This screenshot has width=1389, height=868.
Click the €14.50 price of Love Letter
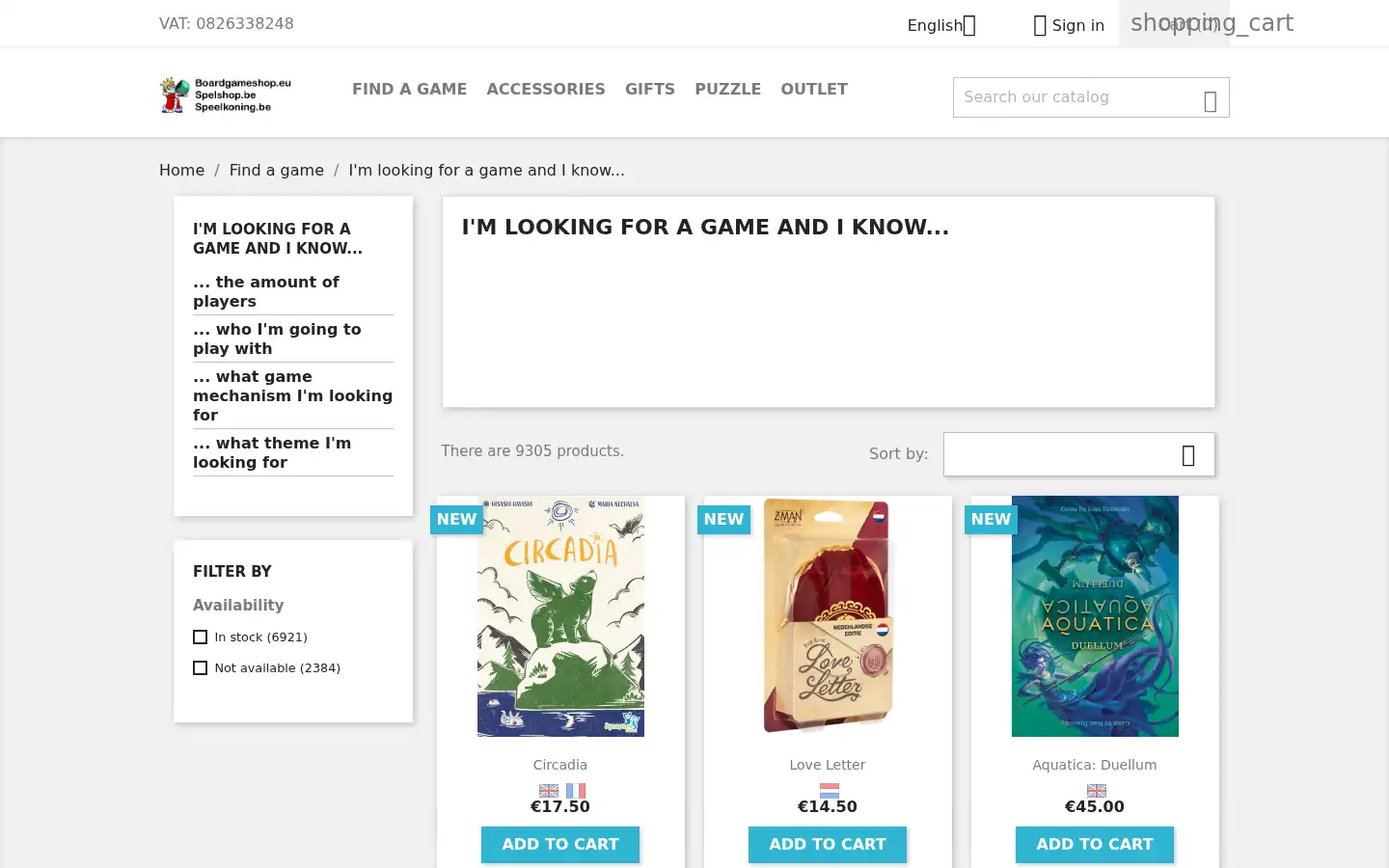coord(828,806)
